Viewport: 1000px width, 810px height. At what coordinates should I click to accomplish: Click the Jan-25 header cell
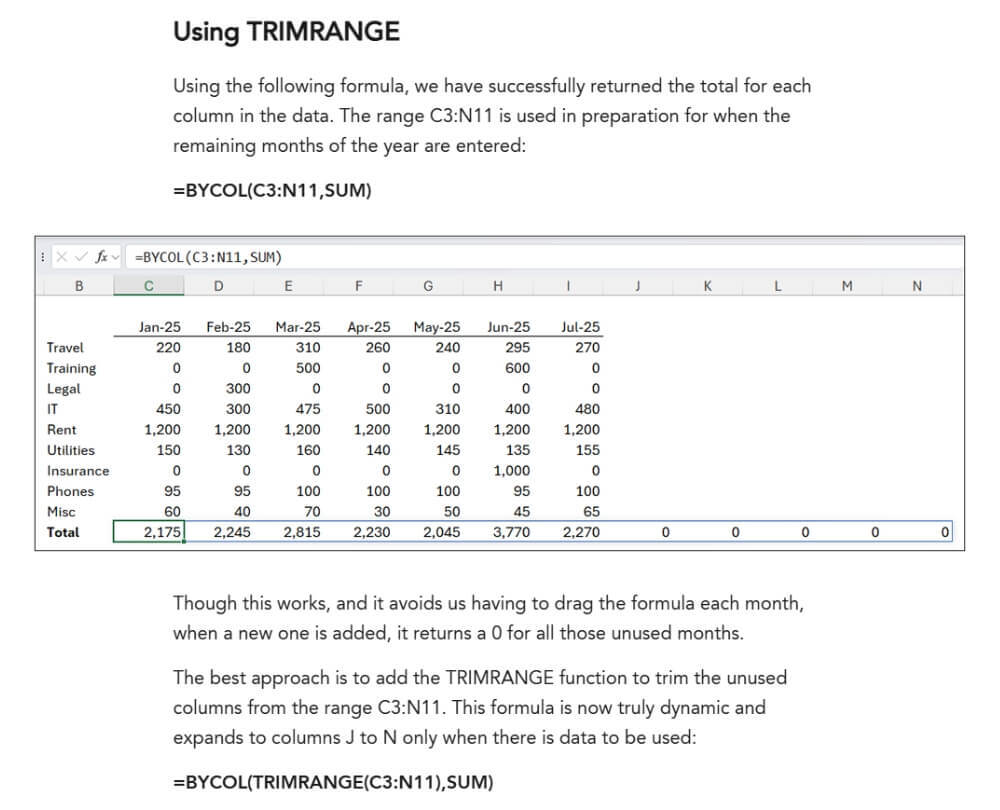click(x=160, y=327)
